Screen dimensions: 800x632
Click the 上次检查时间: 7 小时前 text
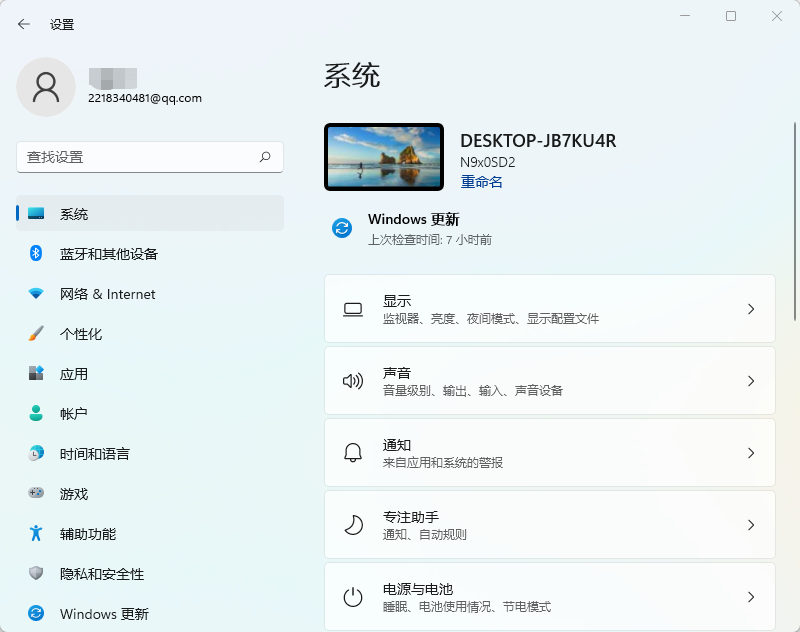[x=430, y=240]
